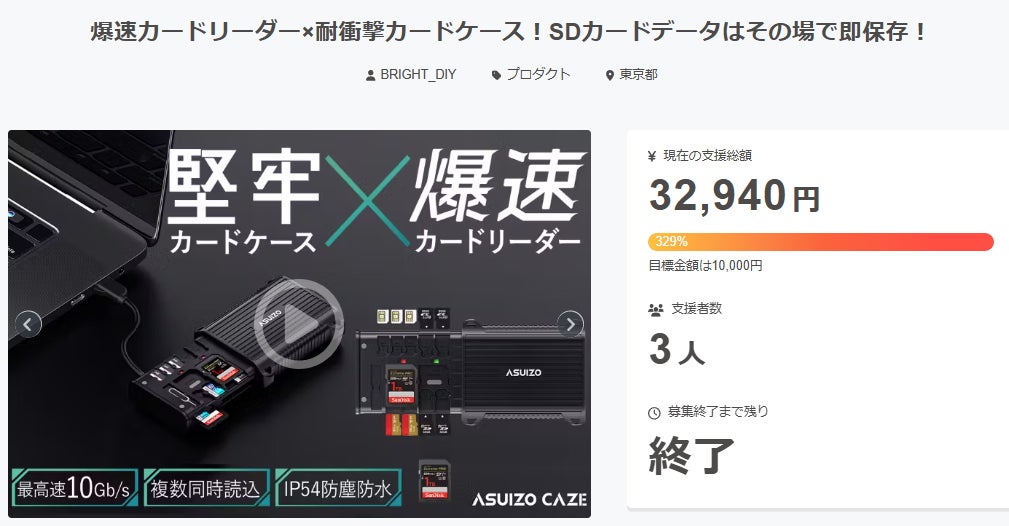Play the product video
Viewport: 1009px width, 526px height.
click(x=299, y=324)
